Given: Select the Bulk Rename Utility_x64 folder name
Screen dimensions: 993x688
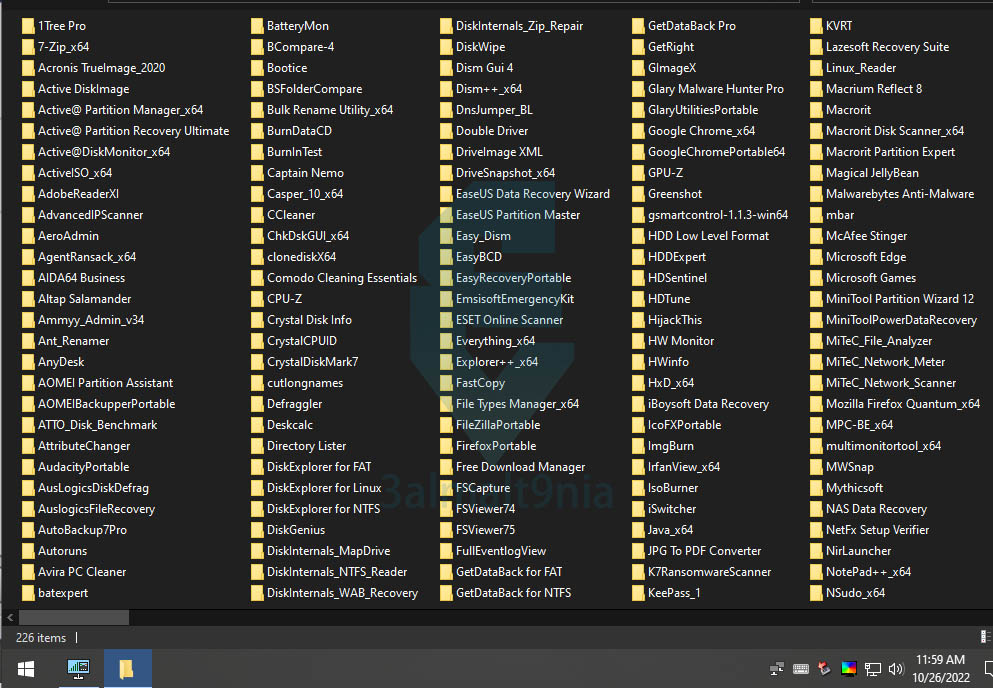Looking at the screenshot, I should click(x=330, y=110).
